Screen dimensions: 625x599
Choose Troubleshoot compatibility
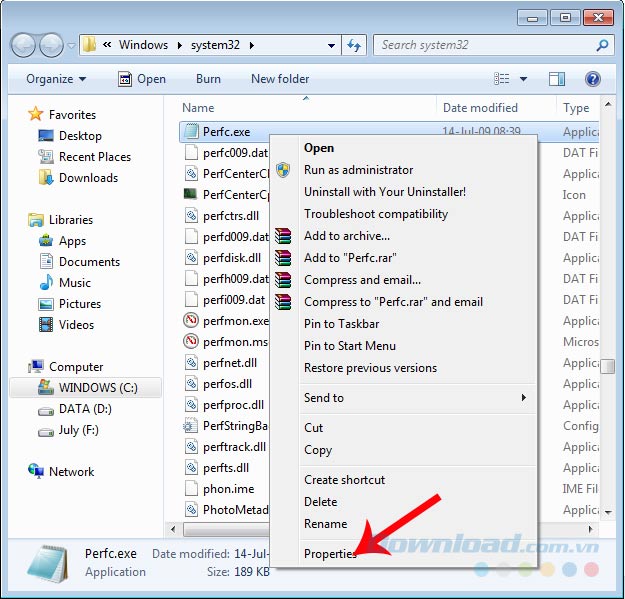coord(376,214)
